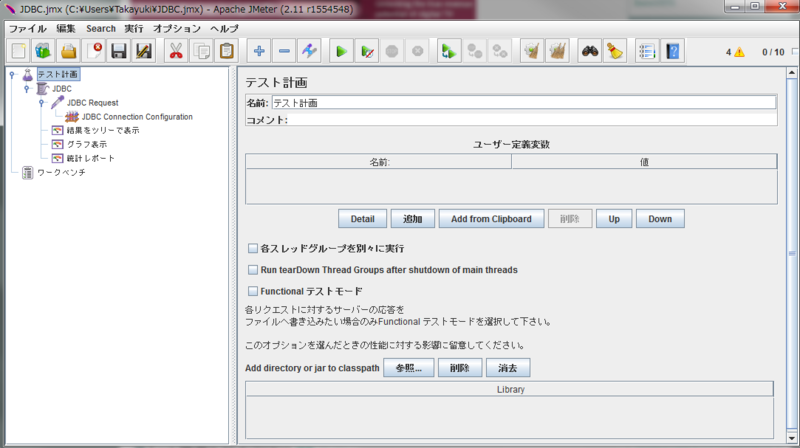Open the Search menu
This screenshot has height=448, width=800.
tap(101, 29)
